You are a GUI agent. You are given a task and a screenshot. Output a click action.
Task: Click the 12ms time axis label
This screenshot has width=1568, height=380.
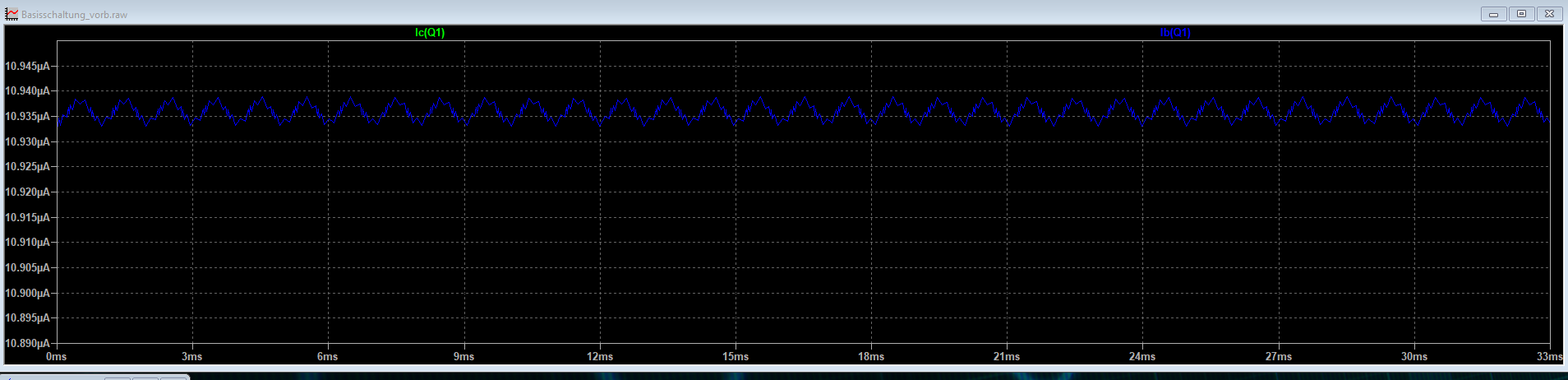click(x=600, y=357)
